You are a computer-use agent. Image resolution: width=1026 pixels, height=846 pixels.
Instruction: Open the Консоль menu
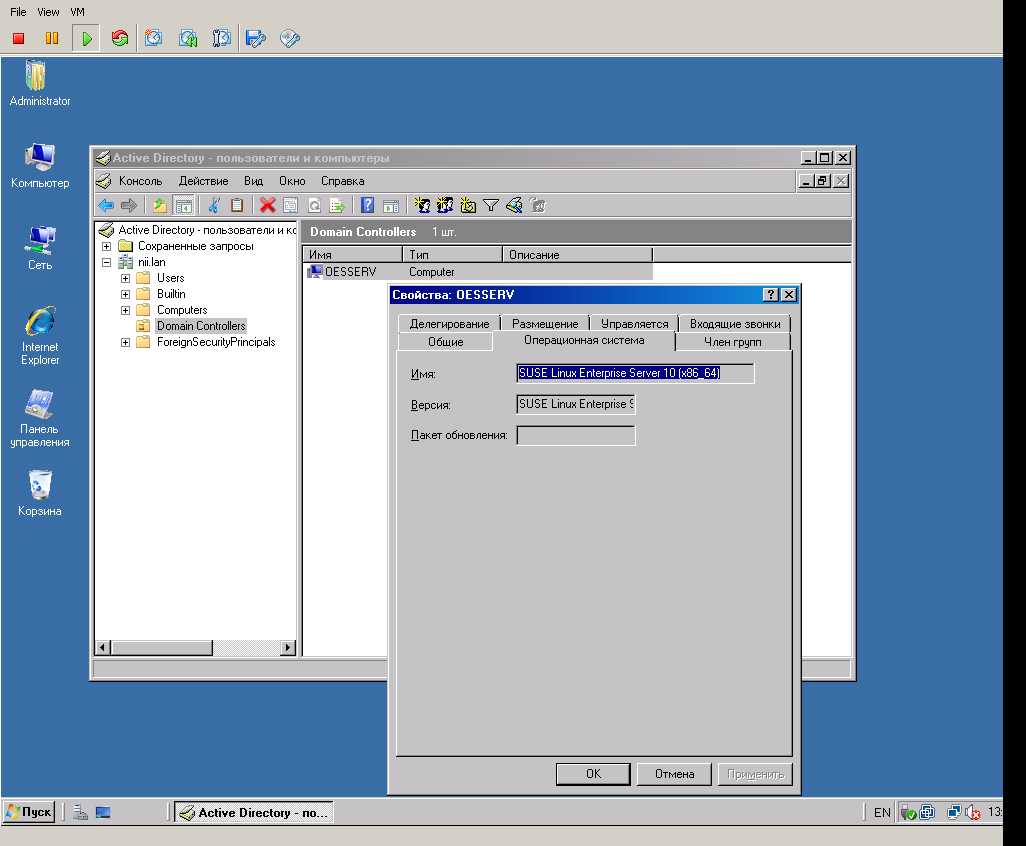click(x=140, y=181)
